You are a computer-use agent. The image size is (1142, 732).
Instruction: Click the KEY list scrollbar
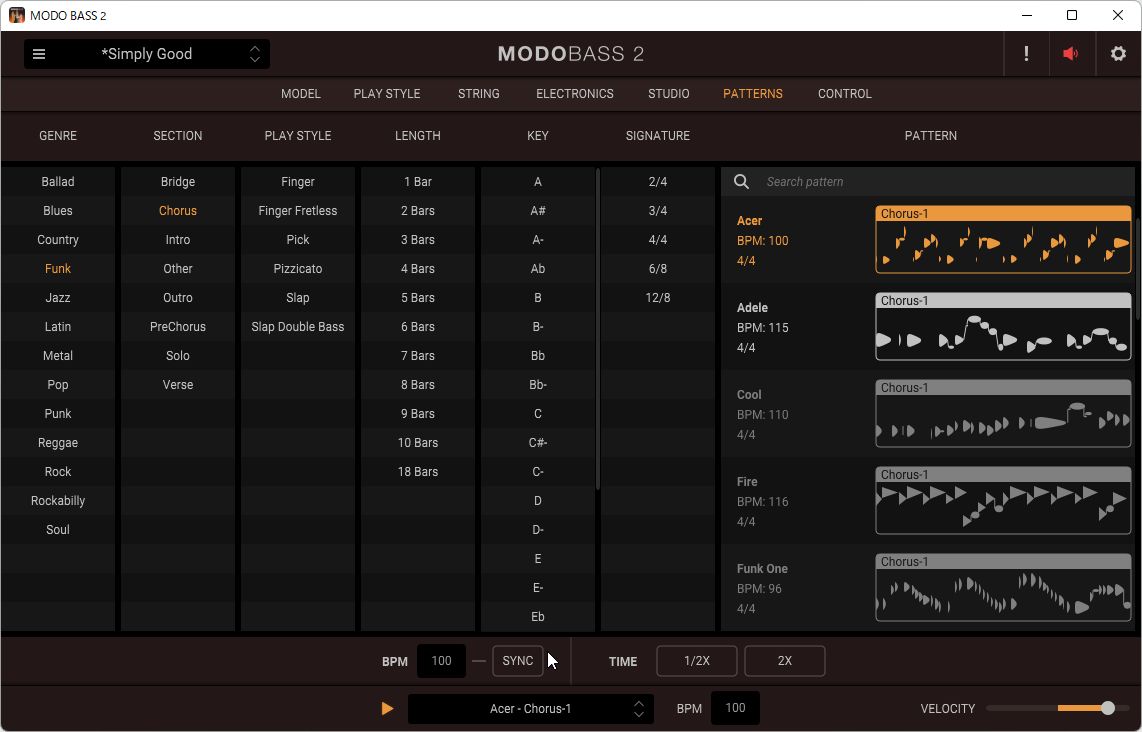pos(598,329)
